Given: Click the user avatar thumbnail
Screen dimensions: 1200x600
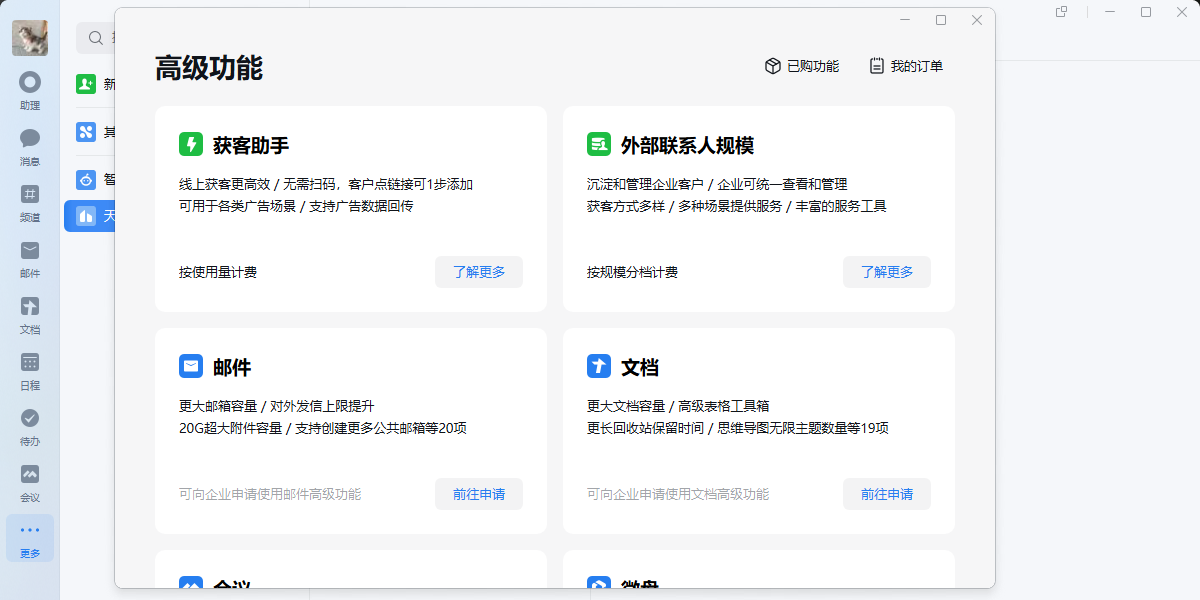Looking at the screenshot, I should pos(30,38).
